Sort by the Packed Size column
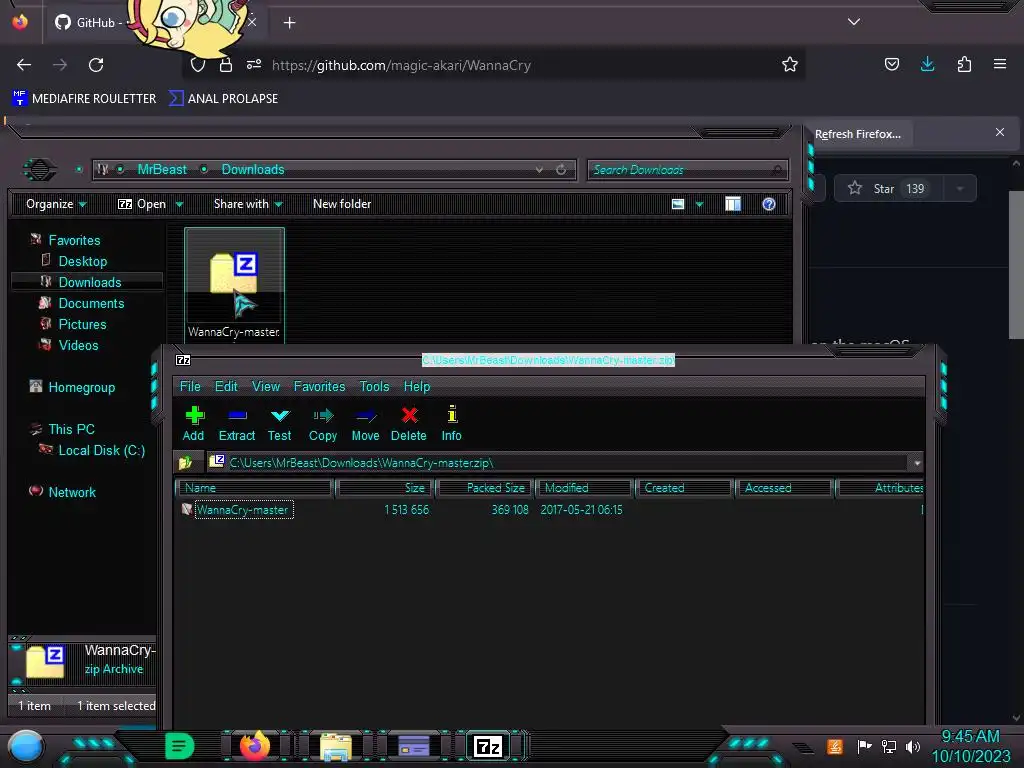 pyautogui.click(x=485, y=488)
